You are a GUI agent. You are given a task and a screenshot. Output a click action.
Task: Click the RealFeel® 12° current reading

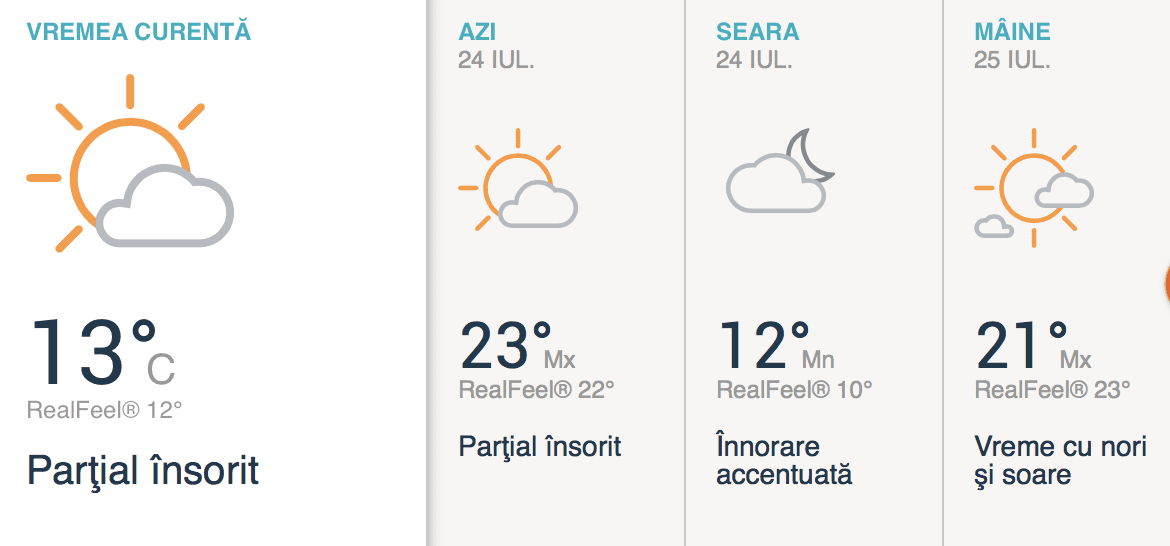tap(105, 410)
